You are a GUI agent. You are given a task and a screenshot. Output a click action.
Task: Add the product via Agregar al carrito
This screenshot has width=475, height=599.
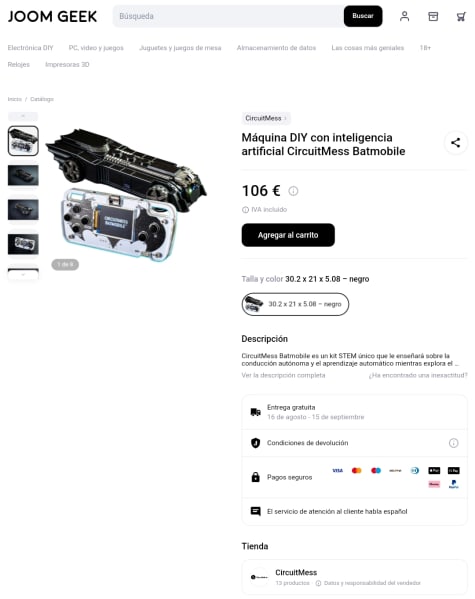pyautogui.click(x=288, y=235)
